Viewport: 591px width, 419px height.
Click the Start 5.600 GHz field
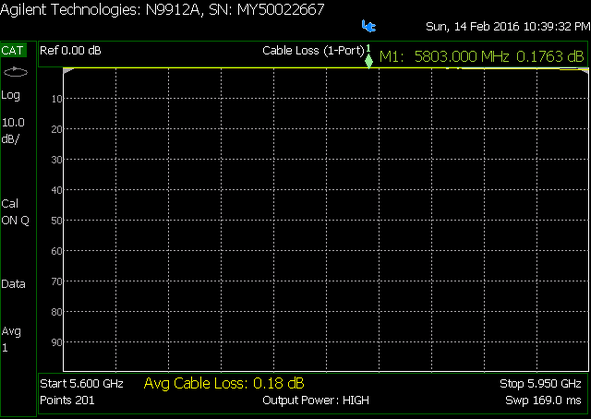coord(82,384)
